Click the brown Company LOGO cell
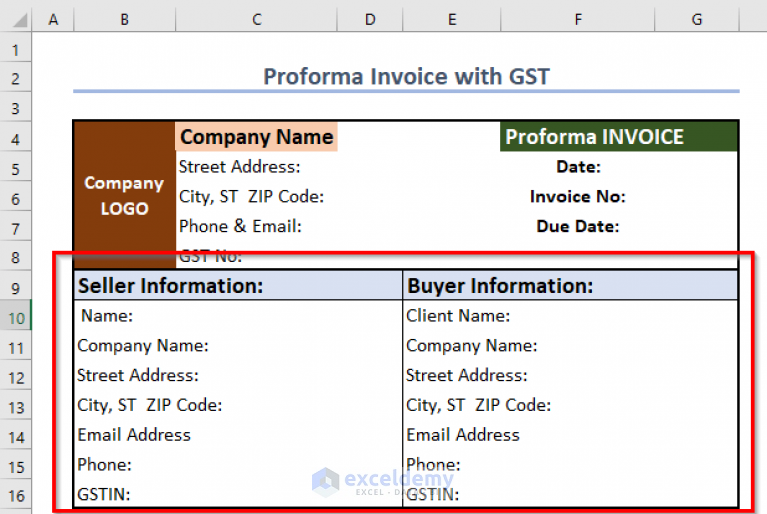The height and width of the screenshot is (514, 767). click(x=124, y=195)
